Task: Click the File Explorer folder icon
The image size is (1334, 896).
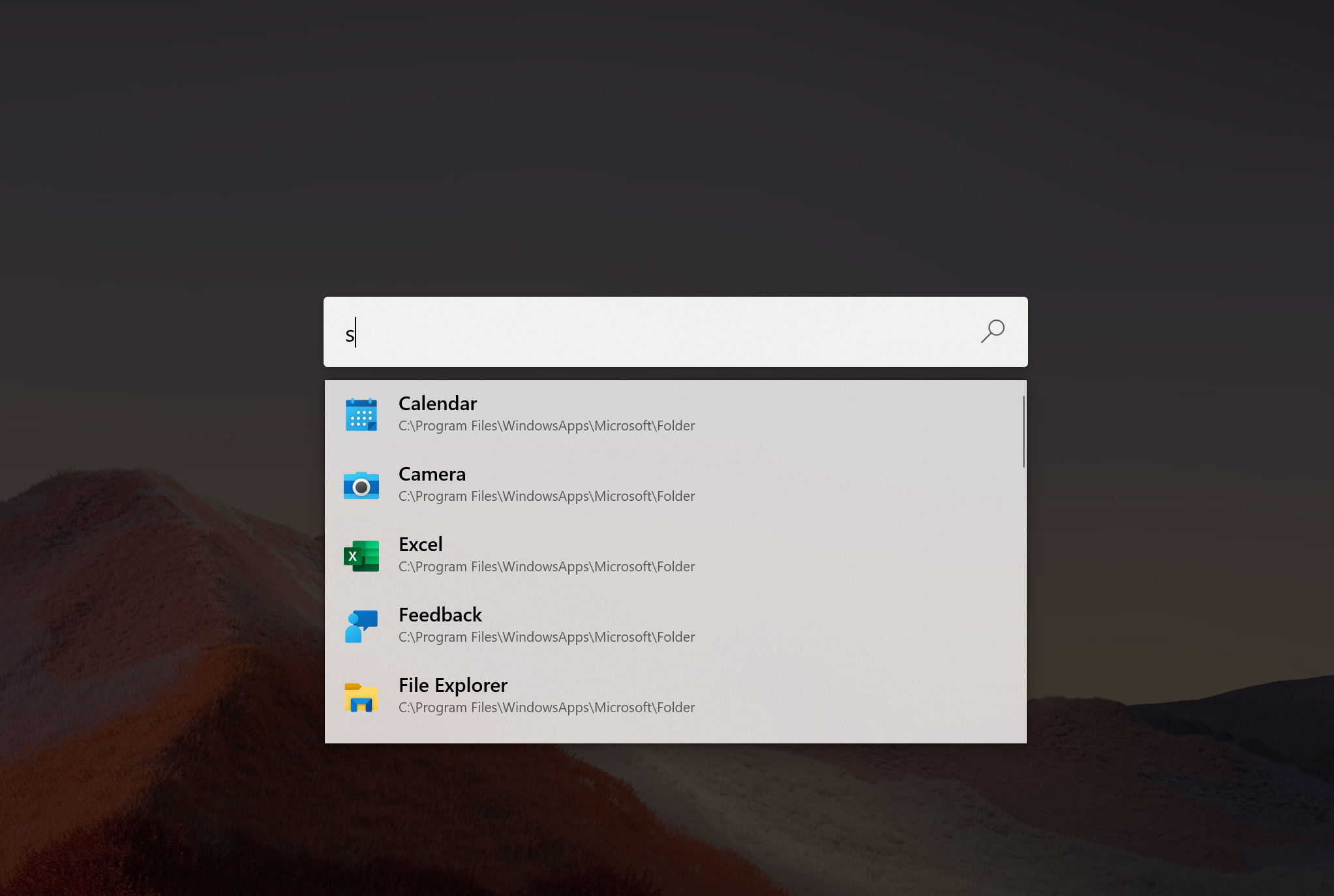Action: (x=361, y=696)
